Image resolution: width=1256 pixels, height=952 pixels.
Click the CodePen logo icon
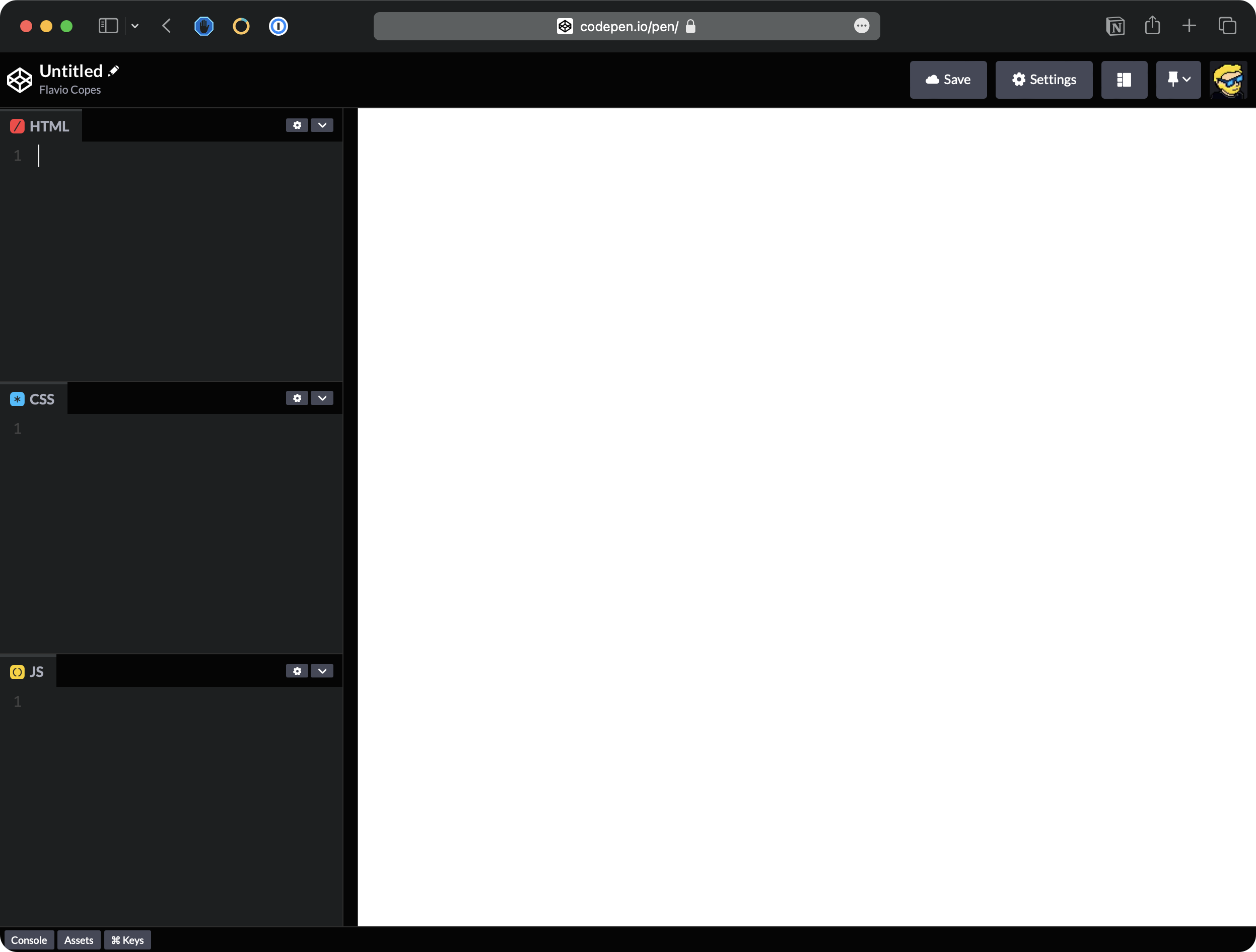point(19,80)
